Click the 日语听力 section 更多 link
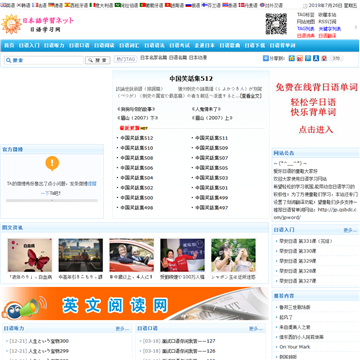 pyautogui.click(x=122, y=329)
